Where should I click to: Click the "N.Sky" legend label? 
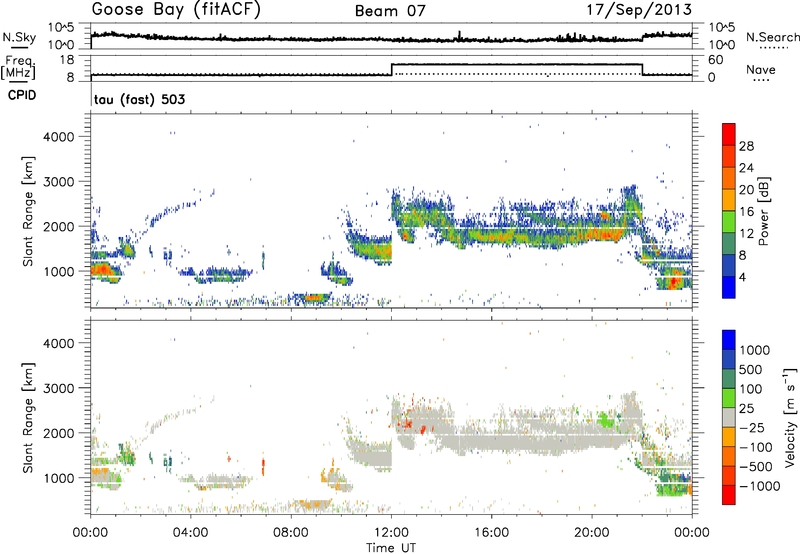pos(19,38)
